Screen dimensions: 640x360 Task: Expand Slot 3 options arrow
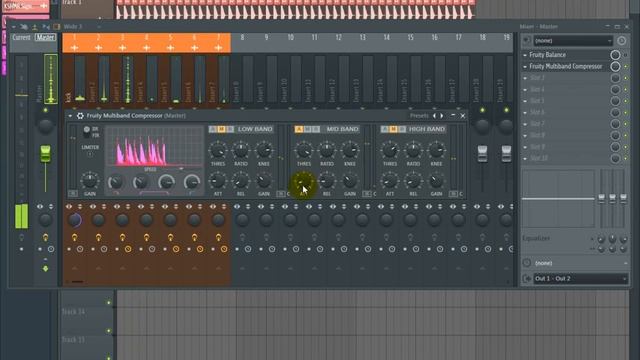525,78
